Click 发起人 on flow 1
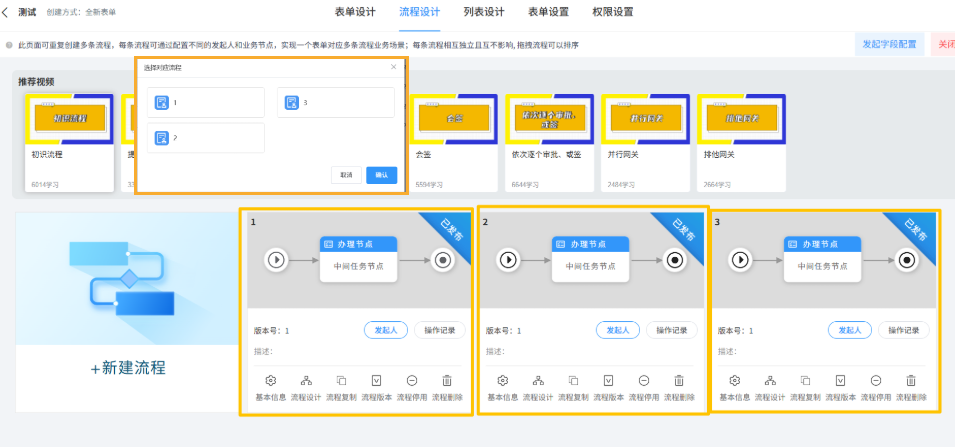 pos(386,330)
